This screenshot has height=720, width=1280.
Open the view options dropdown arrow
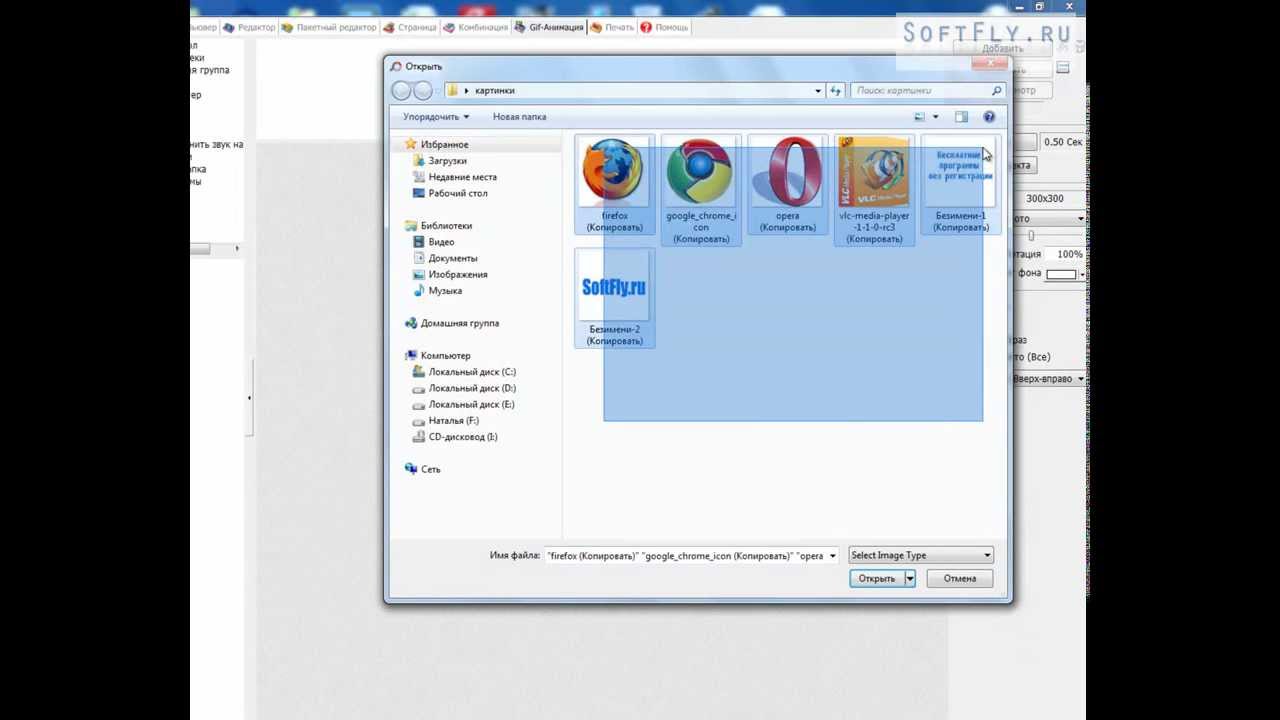coord(936,117)
